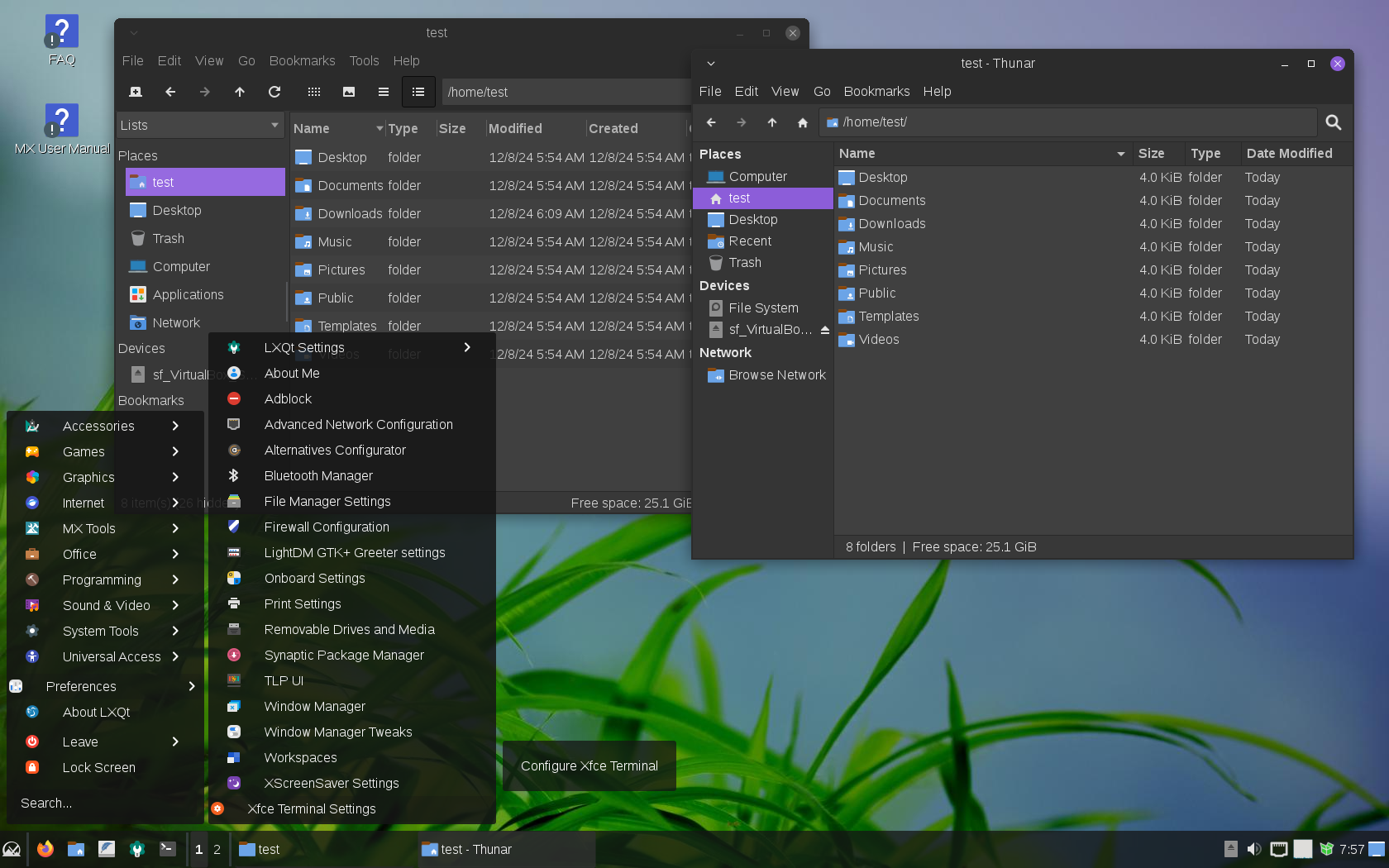This screenshot has width=1389, height=868.
Task: Click the sort arrow on the Thunar Name column
Action: pyautogui.click(x=1120, y=154)
